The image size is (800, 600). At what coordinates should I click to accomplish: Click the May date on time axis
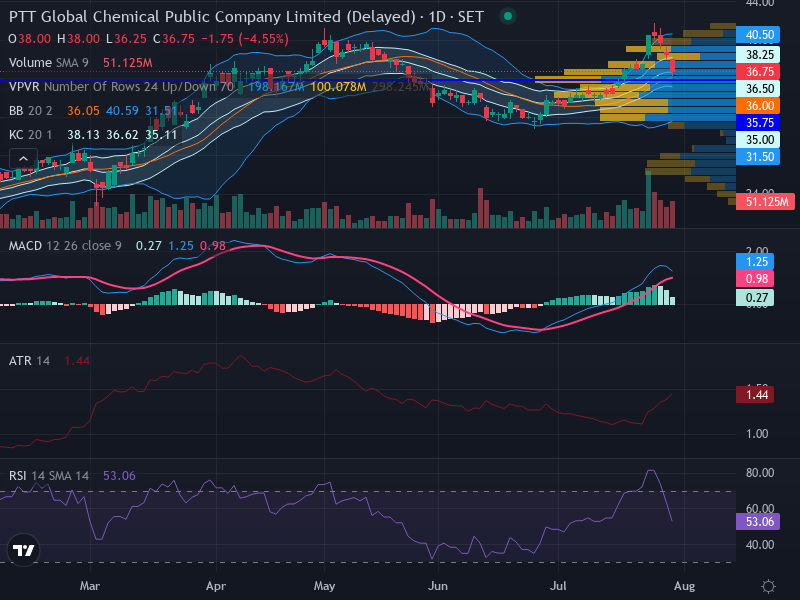(x=324, y=586)
